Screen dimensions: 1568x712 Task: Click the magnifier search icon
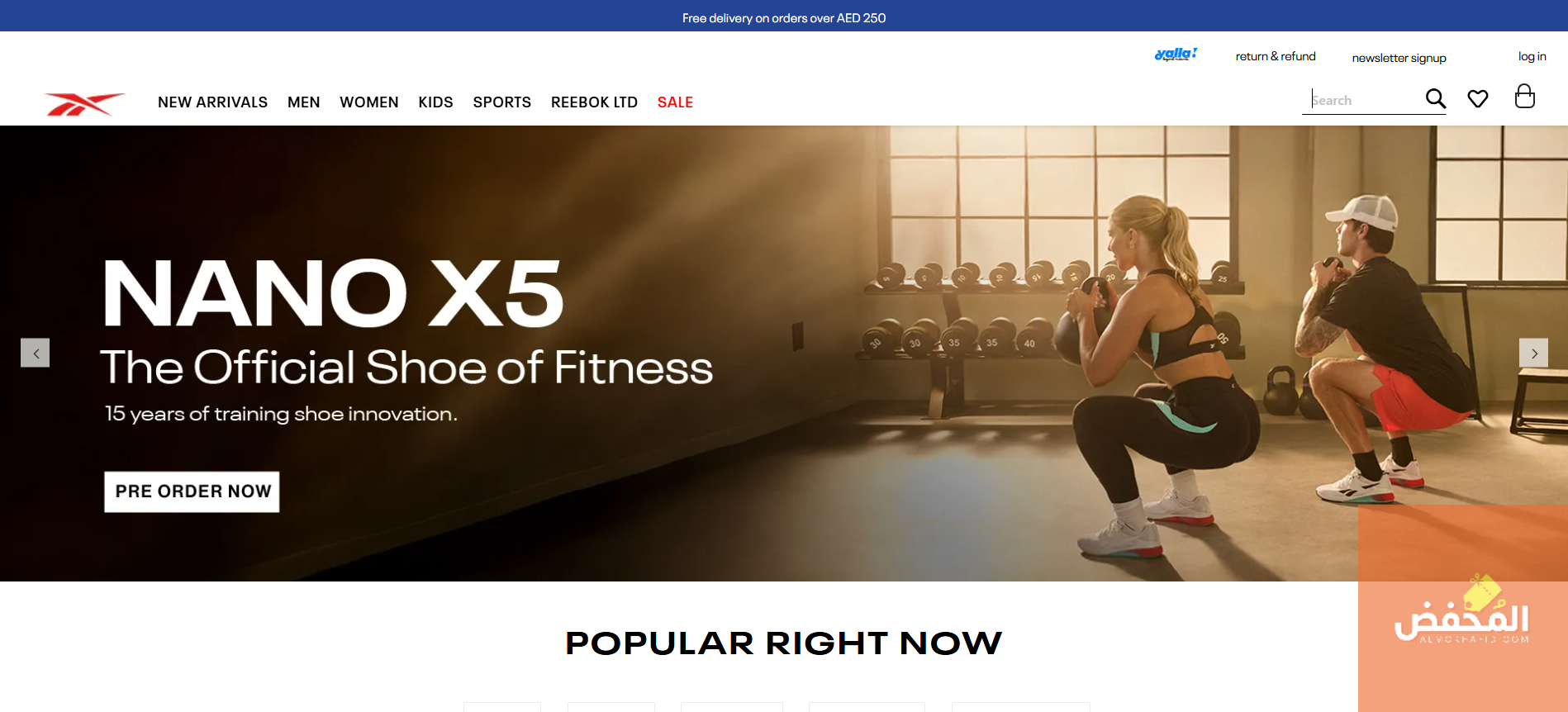click(1436, 99)
